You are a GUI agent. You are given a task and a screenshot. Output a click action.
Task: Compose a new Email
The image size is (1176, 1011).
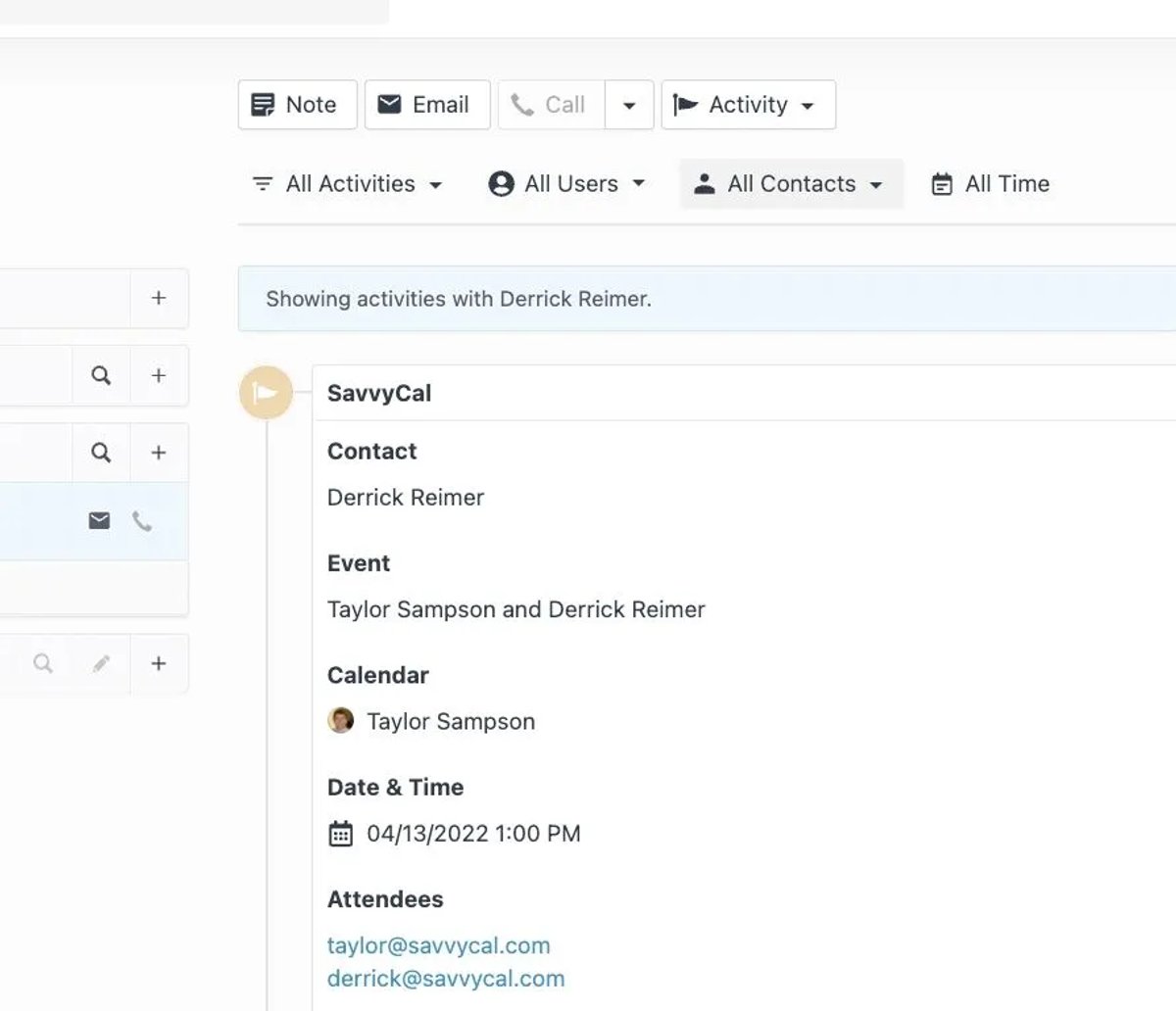click(x=427, y=105)
